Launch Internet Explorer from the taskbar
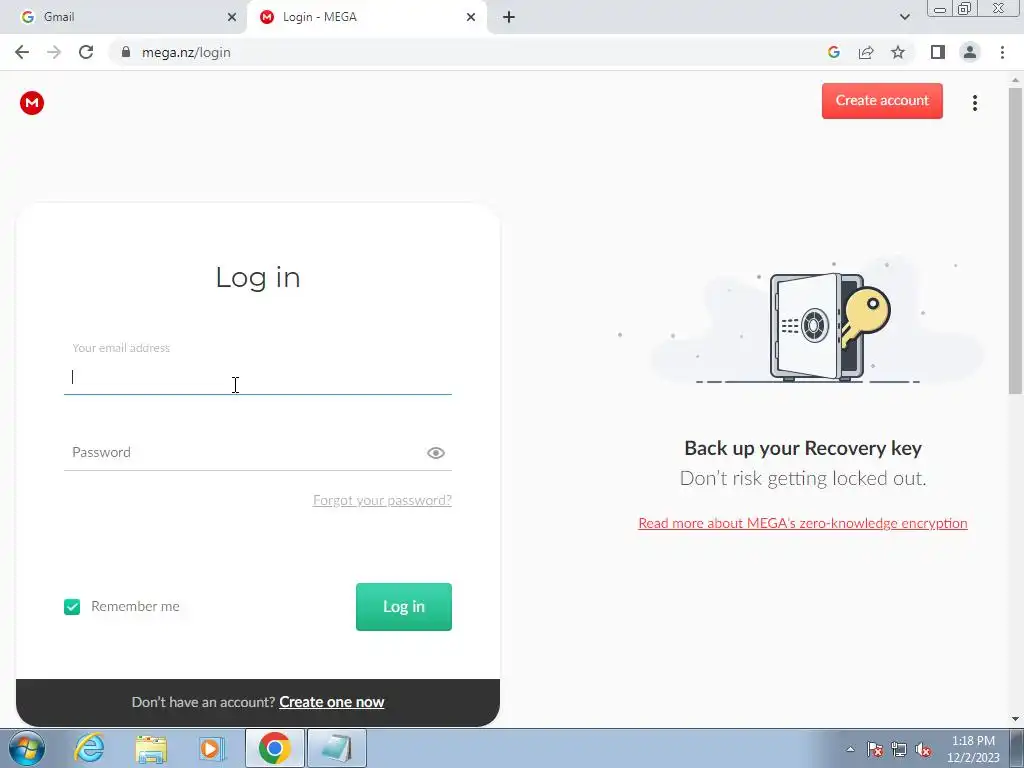The width and height of the screenshot is (1024, 768). (89, 748)
